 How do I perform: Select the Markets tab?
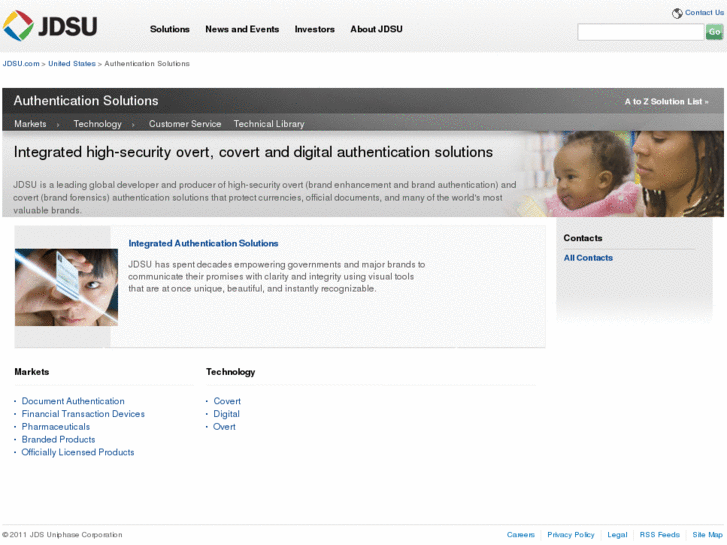[30, 124]
